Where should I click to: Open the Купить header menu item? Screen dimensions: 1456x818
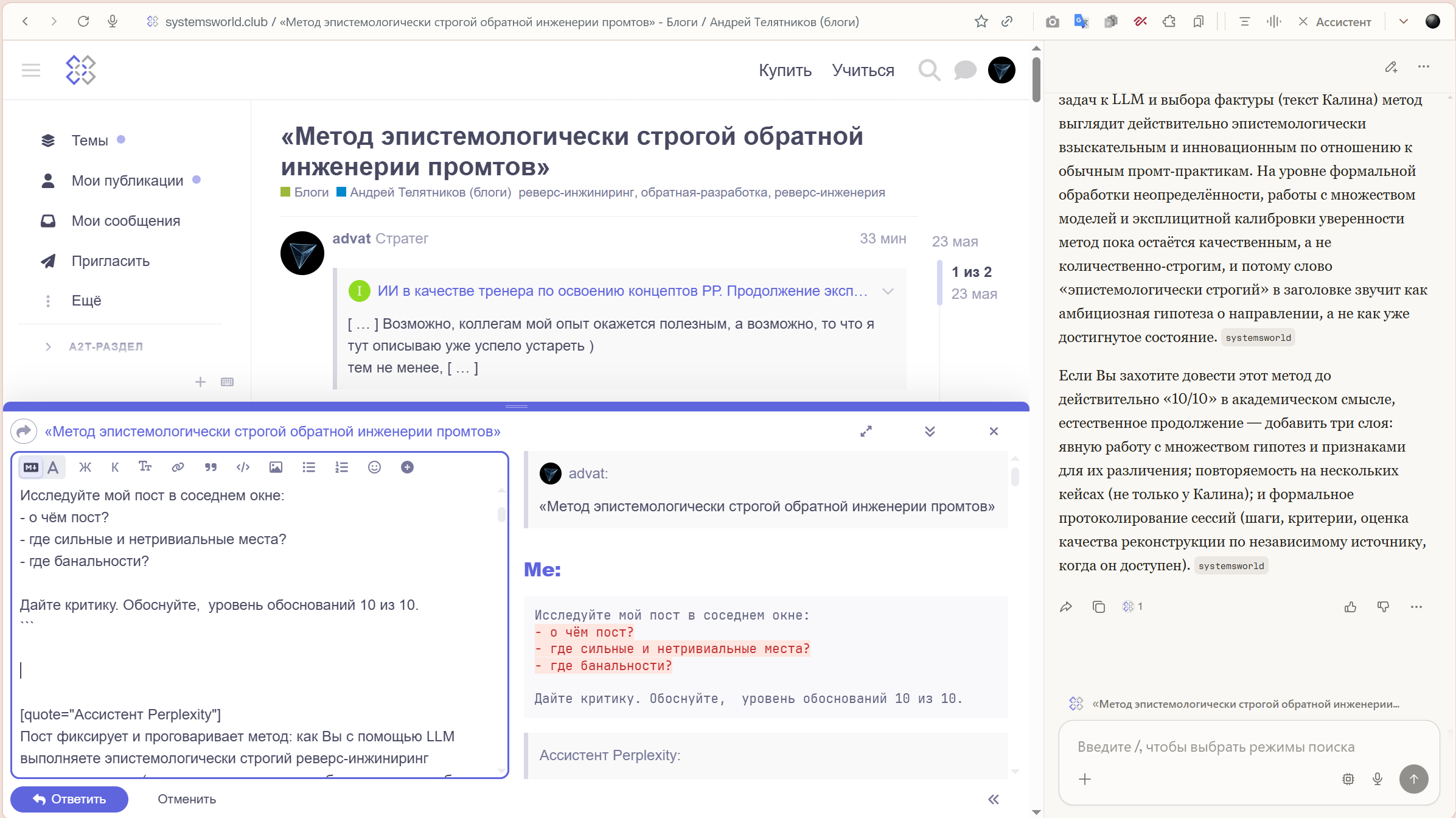[785, 70]
